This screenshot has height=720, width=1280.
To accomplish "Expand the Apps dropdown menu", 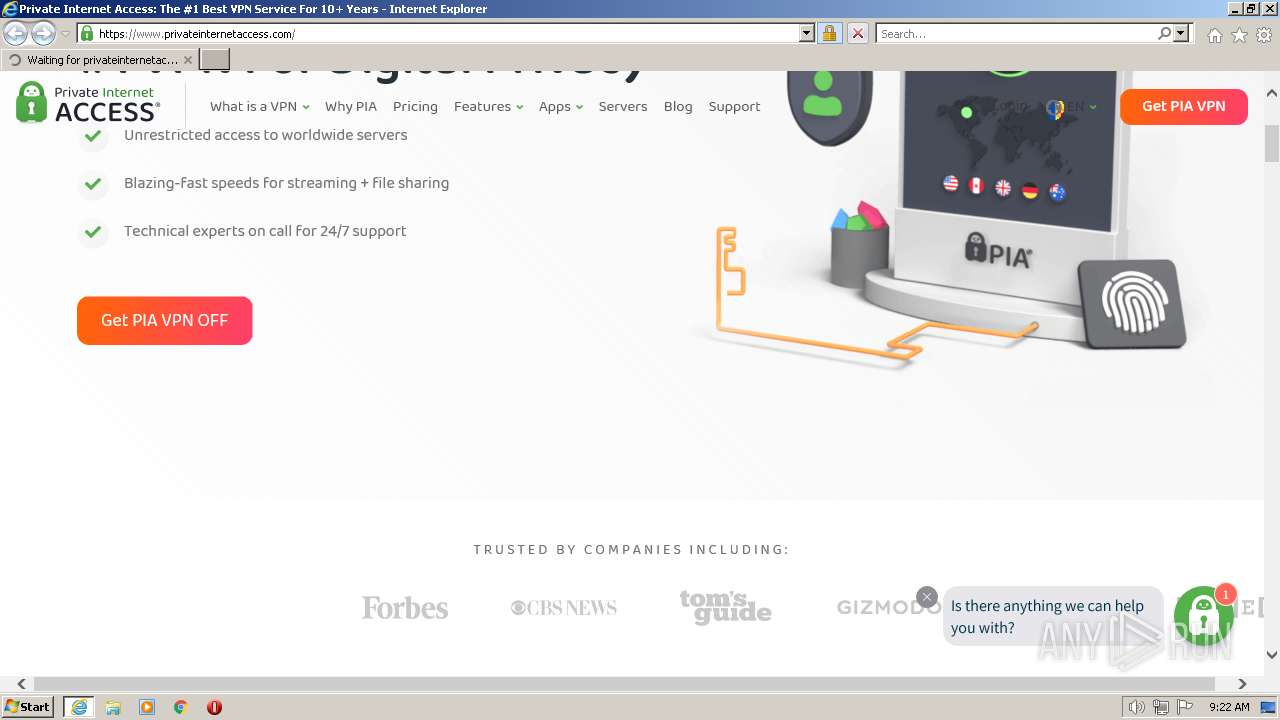I will (560, 106).
